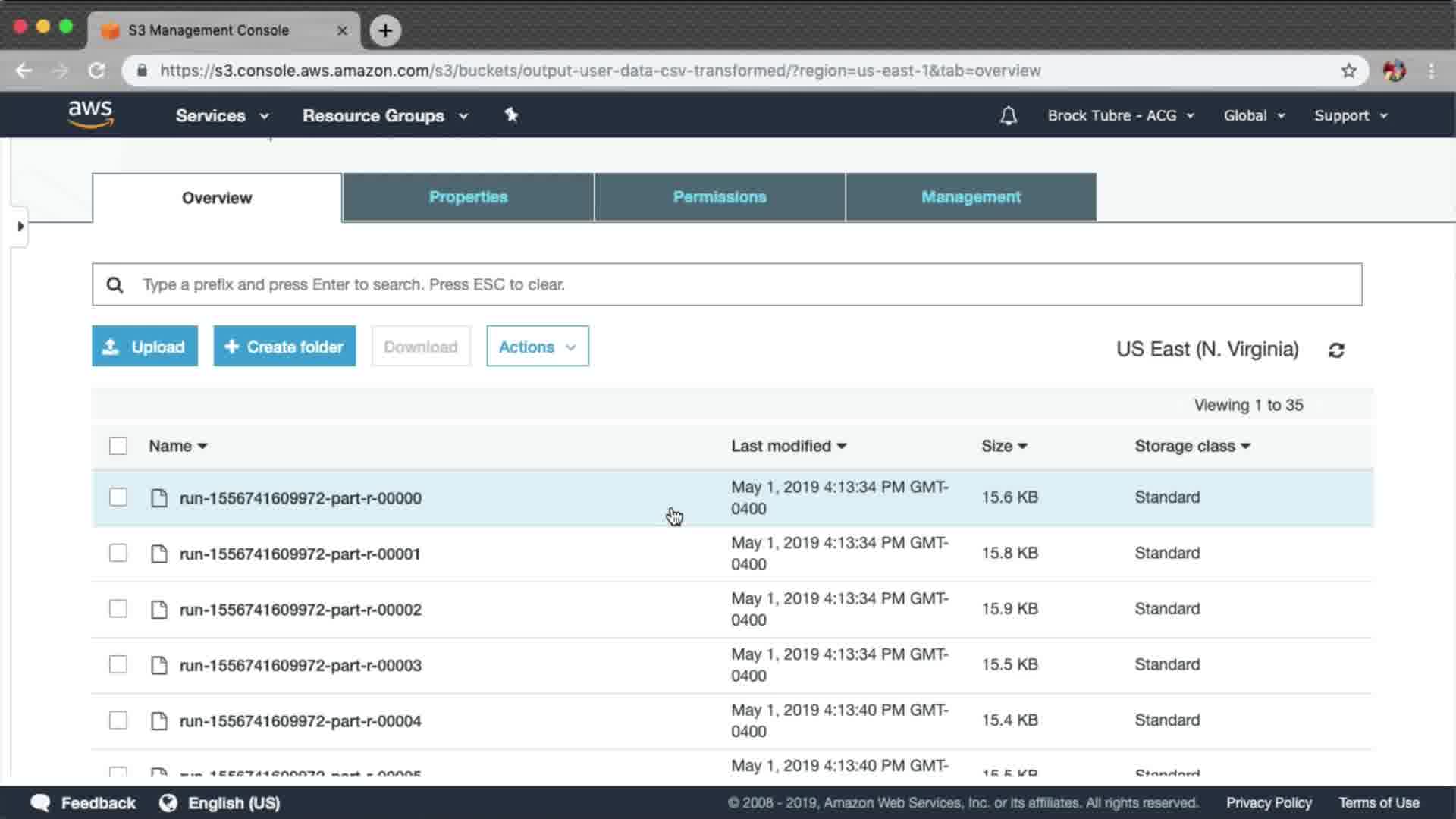This screenshot has width=1456, height=819.
Task: Click the Upload button
Action: click(145, 347)
